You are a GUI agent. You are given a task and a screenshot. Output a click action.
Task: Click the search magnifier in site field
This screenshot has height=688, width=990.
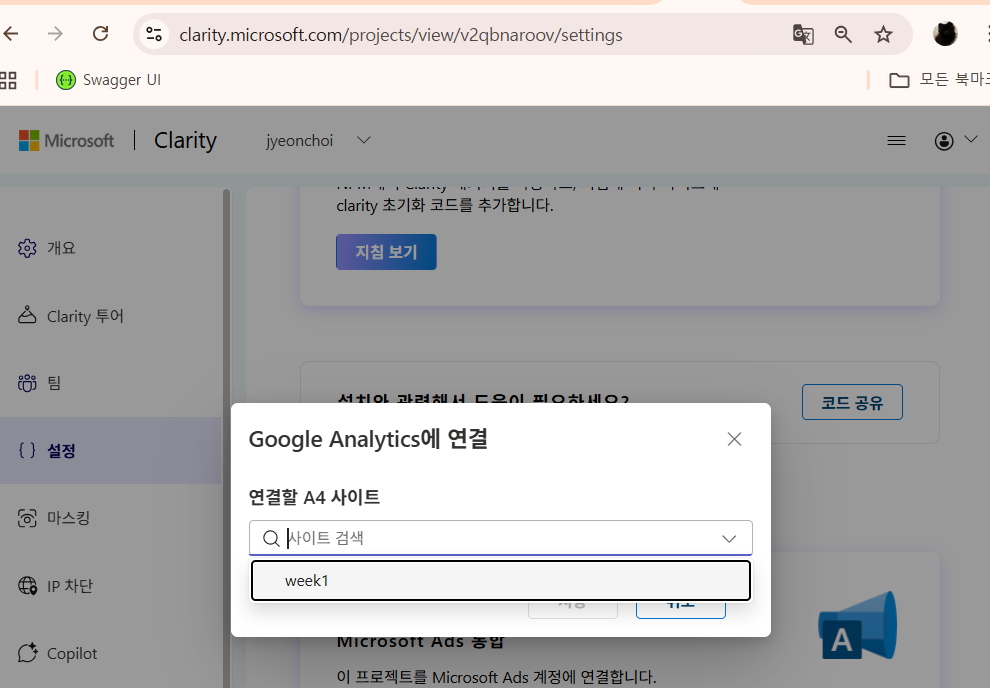coord(271,538)
